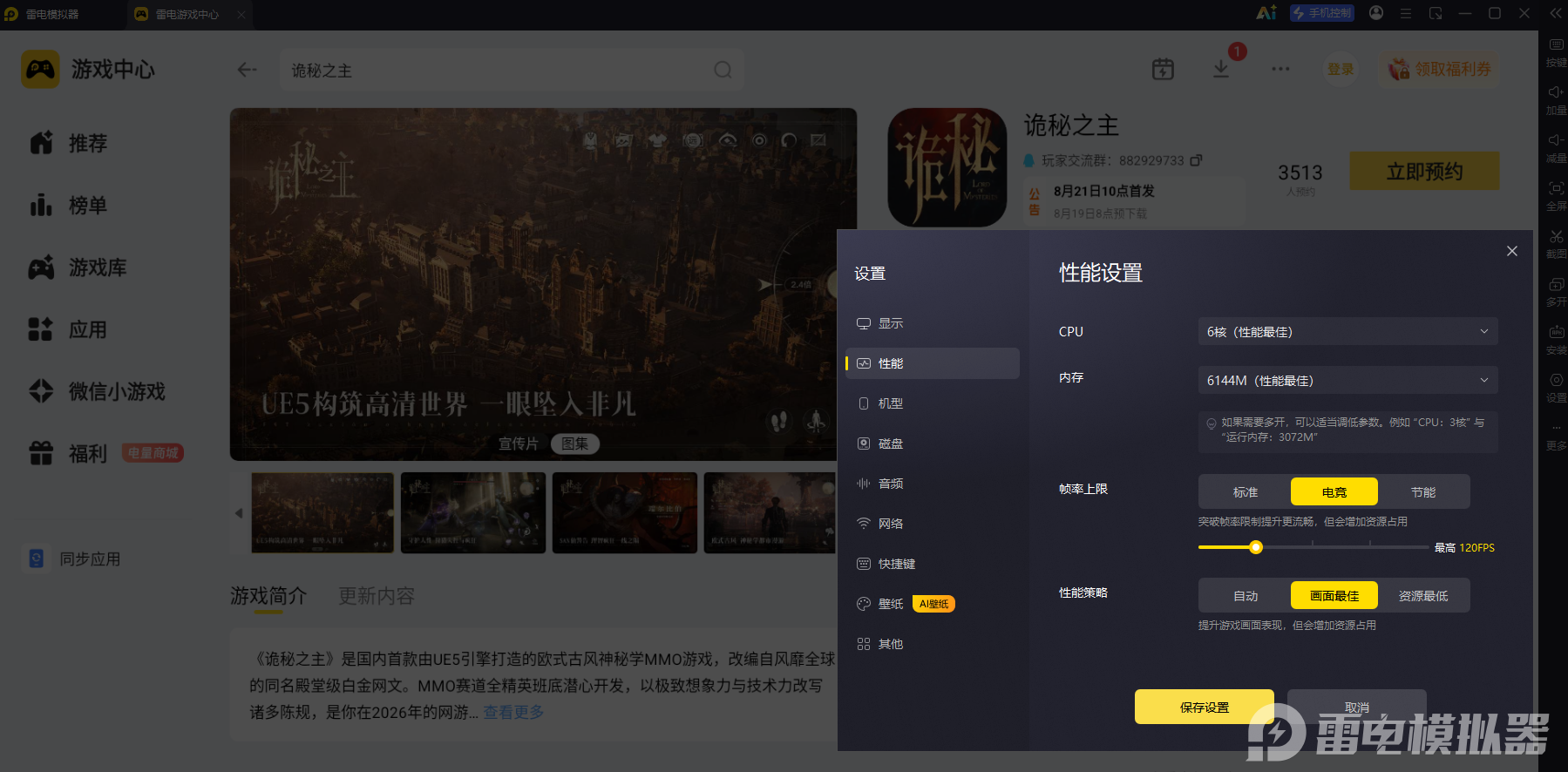Set performance strategy to 自动
Image resolution: width=1568 pixels, height=772 pixels.
[x=1246, y=595]
